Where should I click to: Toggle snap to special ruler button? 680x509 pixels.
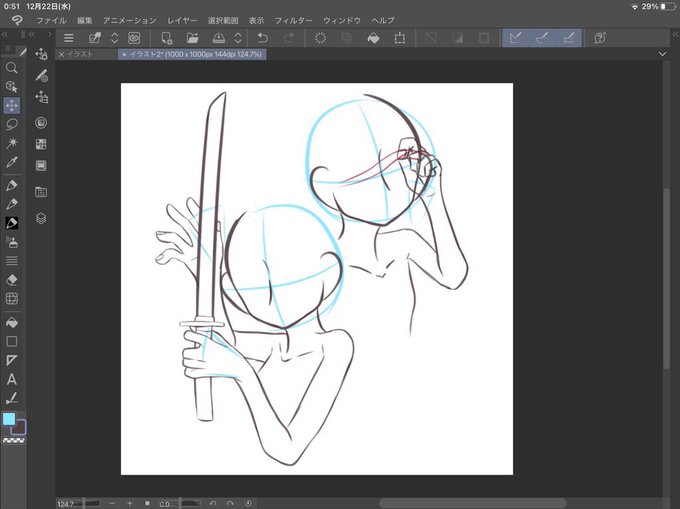542,38
